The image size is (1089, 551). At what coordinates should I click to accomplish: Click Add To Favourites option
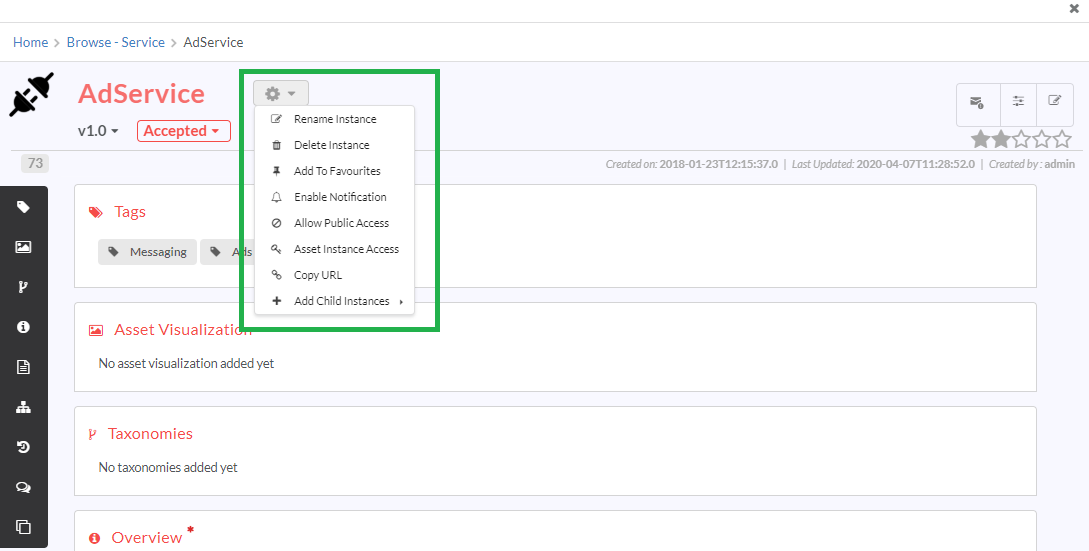click(x=335, y=171)
